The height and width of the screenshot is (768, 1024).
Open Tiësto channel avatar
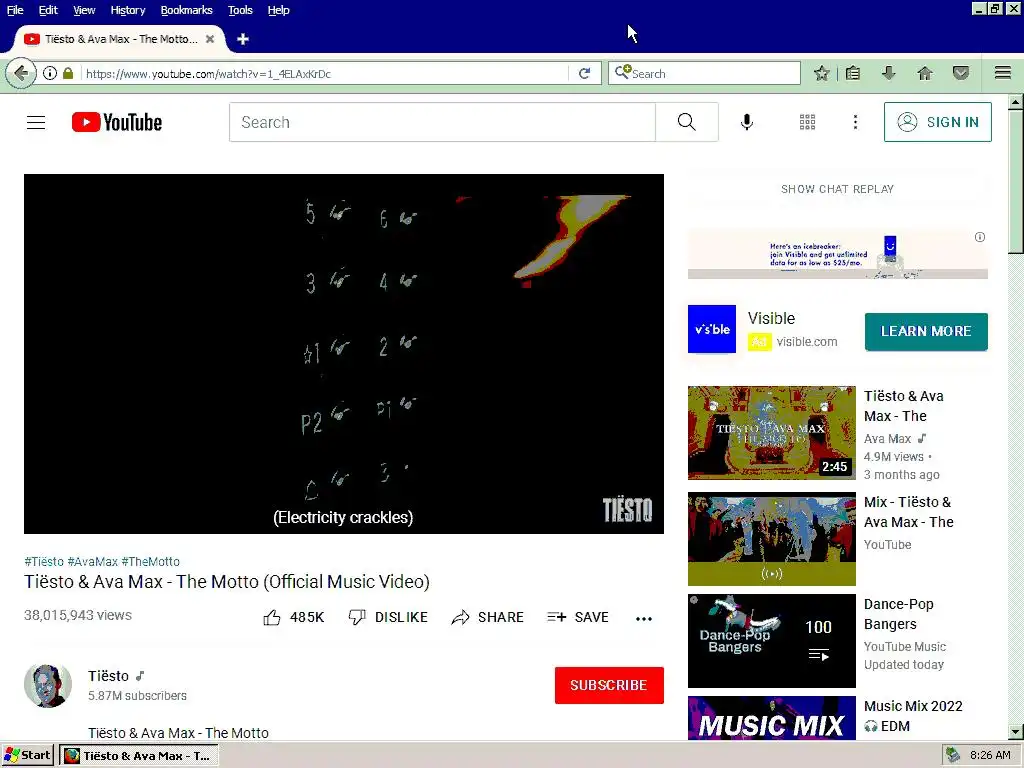[x=48, y=686]
